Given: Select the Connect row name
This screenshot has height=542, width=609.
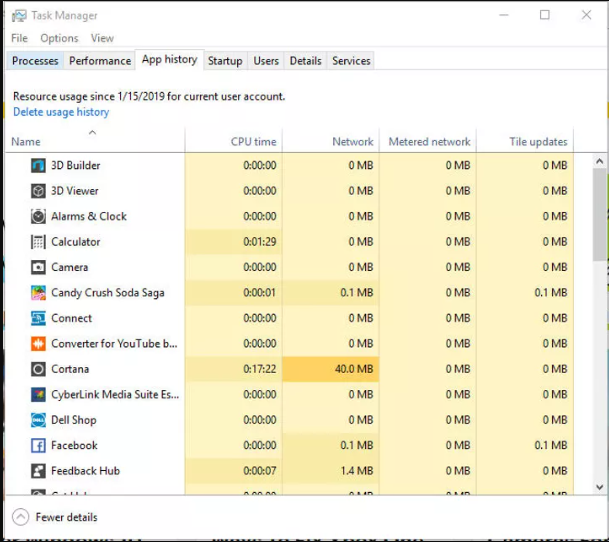Looking at the screenshot, I should click(71, 318).
